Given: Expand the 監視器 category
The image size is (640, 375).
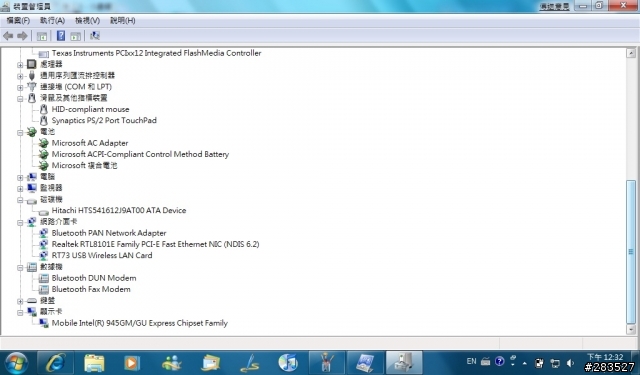Looking at the screenshot, I should [x=20, y=189].
